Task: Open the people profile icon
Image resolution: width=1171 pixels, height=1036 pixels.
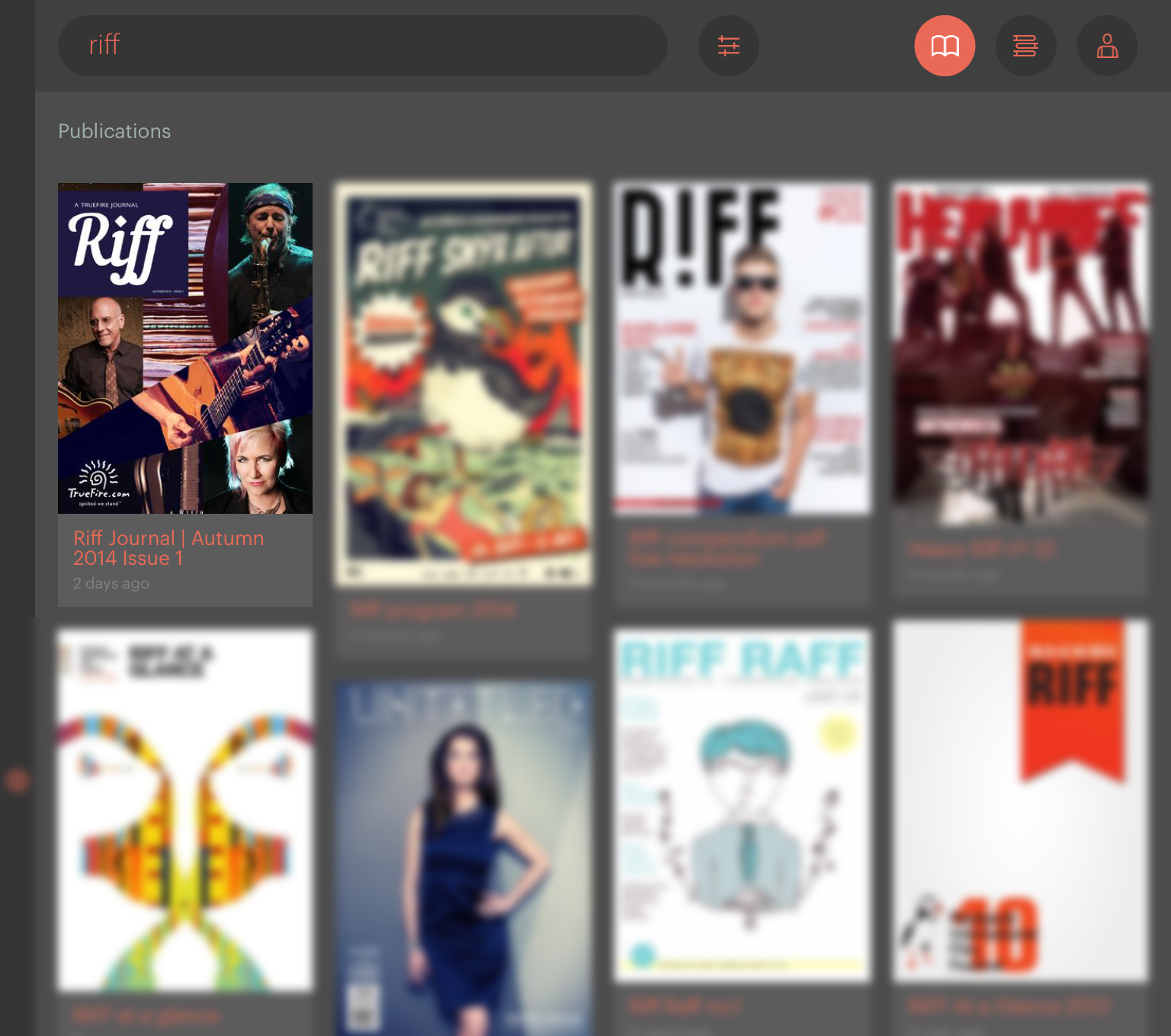Action: point(1107,46)
